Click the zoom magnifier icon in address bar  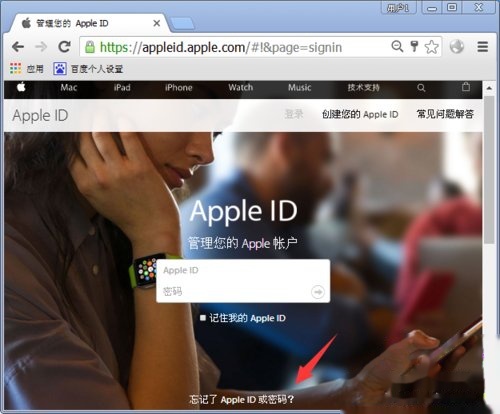click(x=397, y=46)
